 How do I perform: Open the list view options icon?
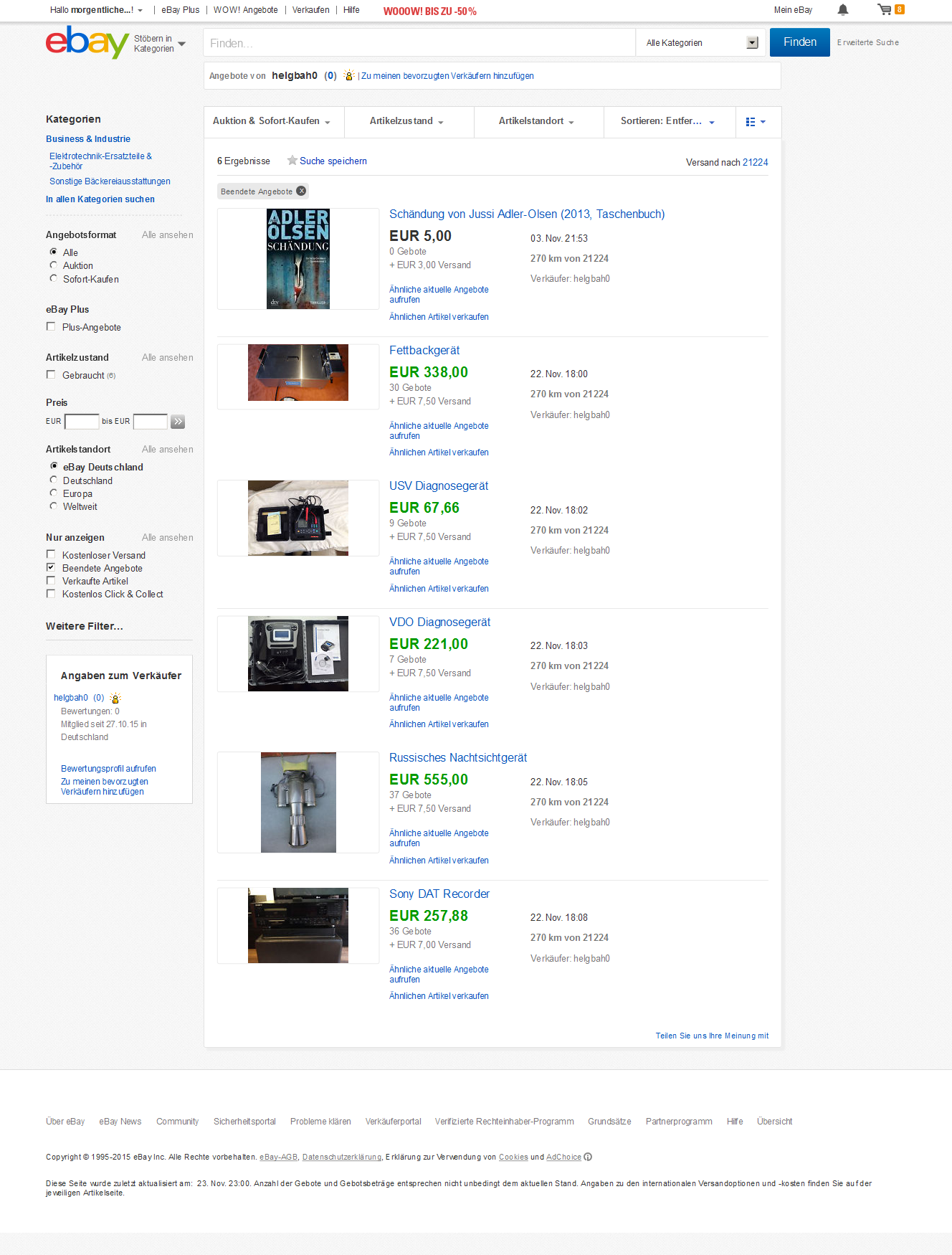coord(756,122)
